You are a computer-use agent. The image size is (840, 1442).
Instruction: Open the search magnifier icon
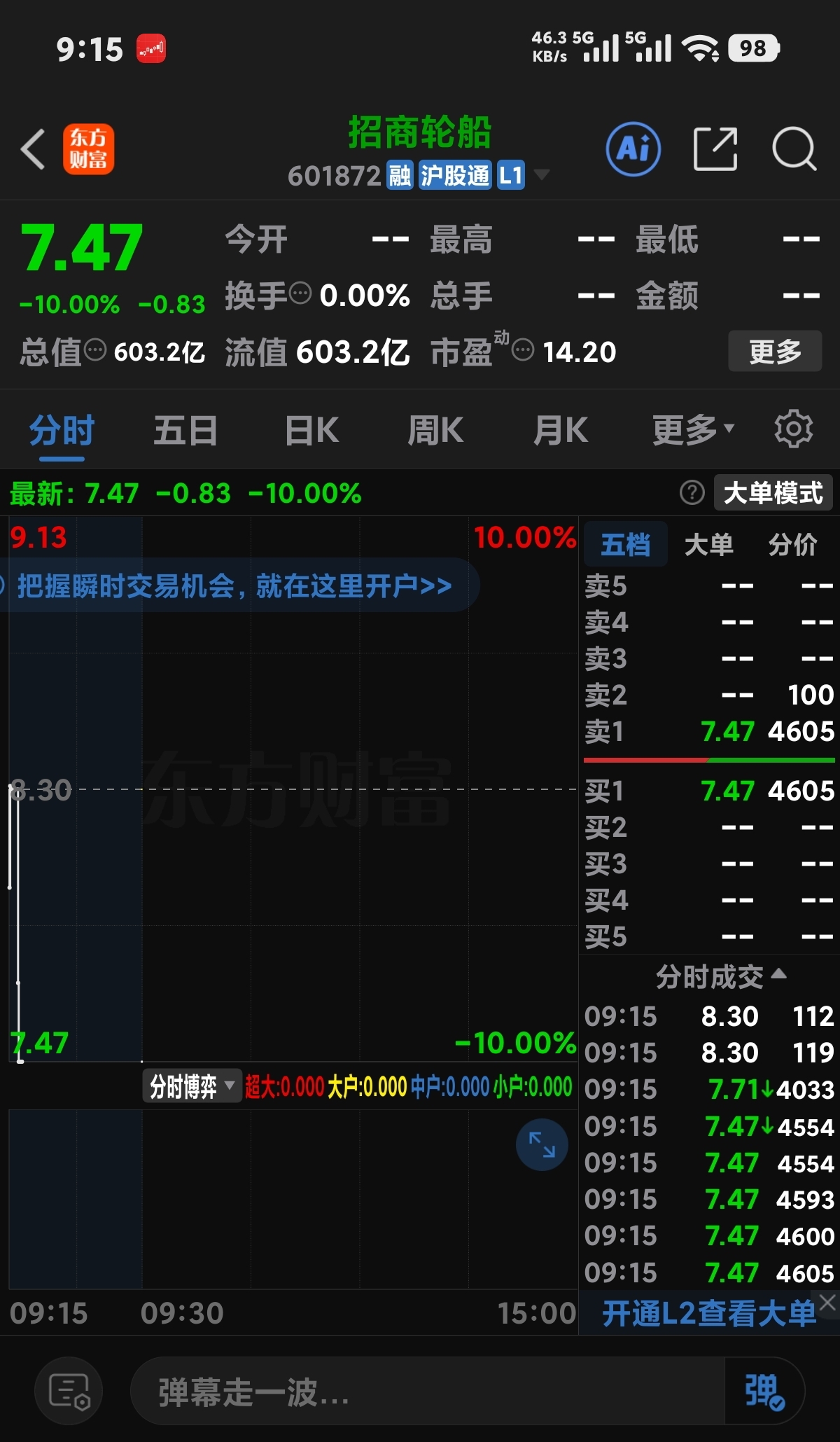(794, 148)
